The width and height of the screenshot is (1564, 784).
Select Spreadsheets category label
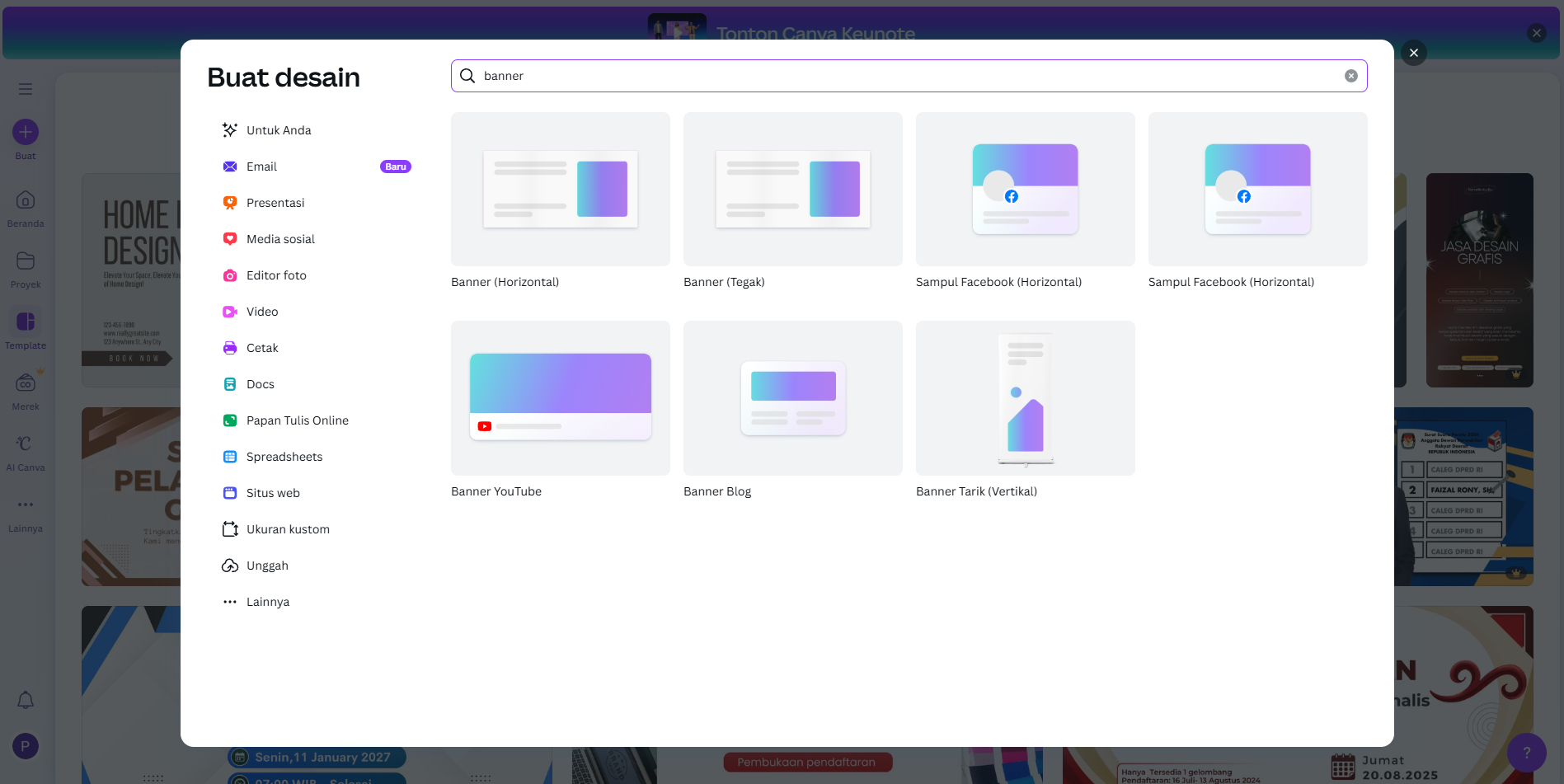tap(284, 457)
